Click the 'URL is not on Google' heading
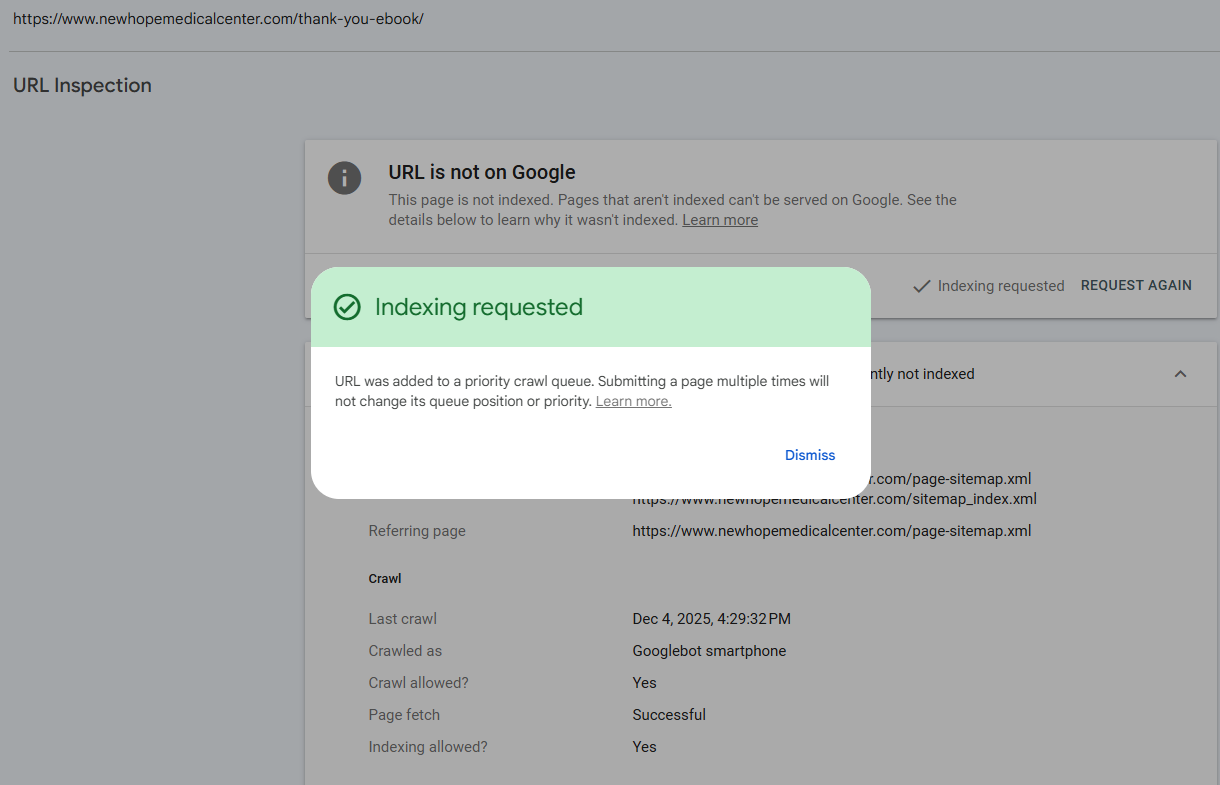Screen dimensions: 1220x785 tap(482, 172)
